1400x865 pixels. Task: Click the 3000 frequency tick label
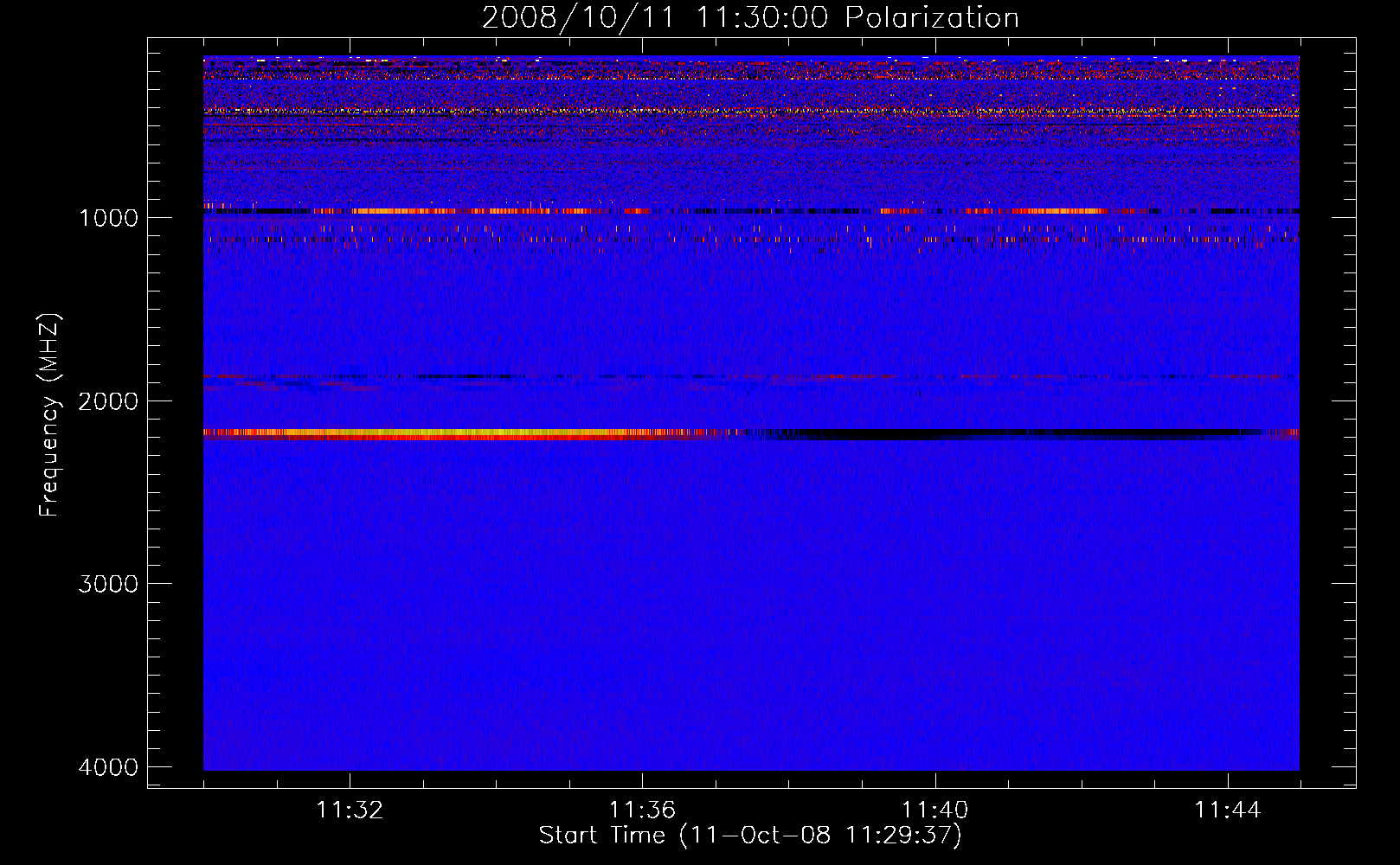108,584
